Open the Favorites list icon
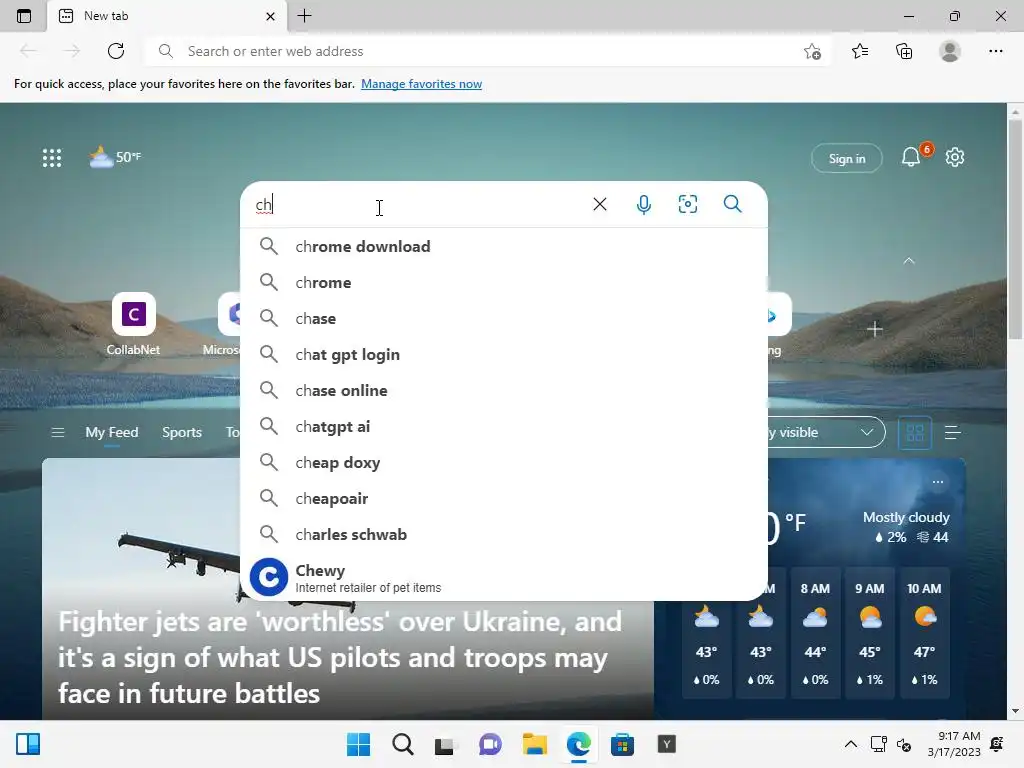 click(859, 51)
